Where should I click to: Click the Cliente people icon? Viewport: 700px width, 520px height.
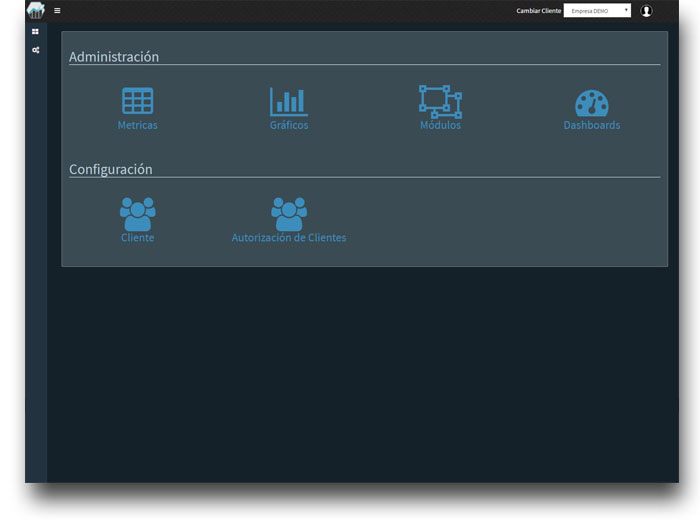click(138, 213)
